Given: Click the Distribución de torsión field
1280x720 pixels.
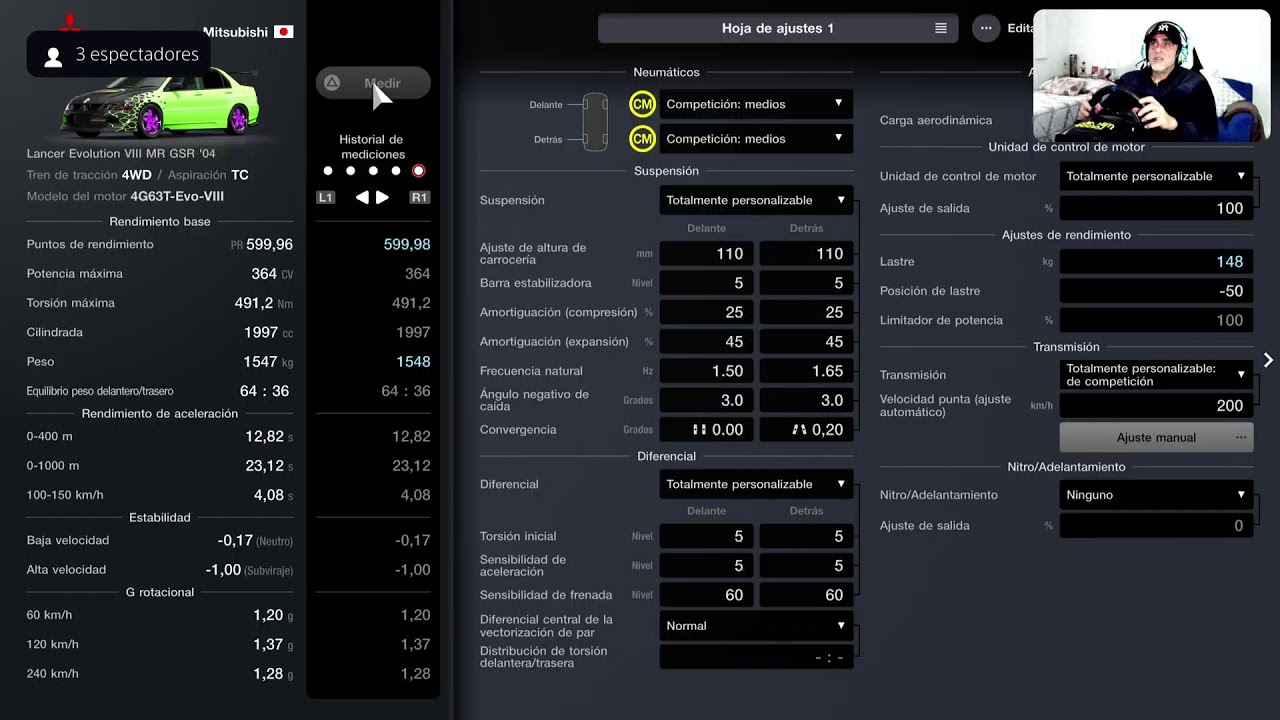Looking at the screenshot, I should point(756,657).
